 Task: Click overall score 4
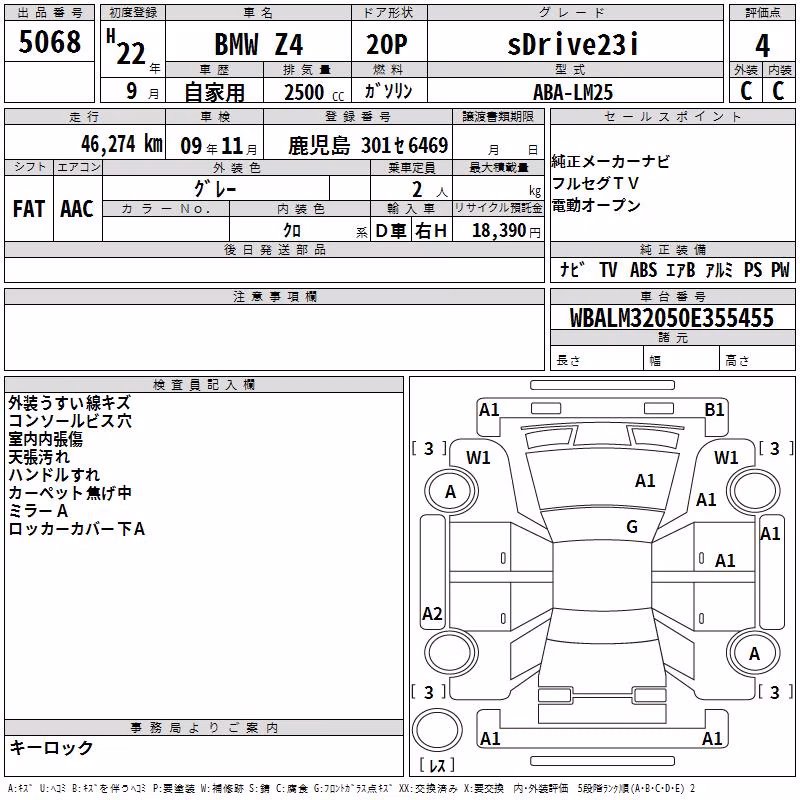(x=762, y=46)
